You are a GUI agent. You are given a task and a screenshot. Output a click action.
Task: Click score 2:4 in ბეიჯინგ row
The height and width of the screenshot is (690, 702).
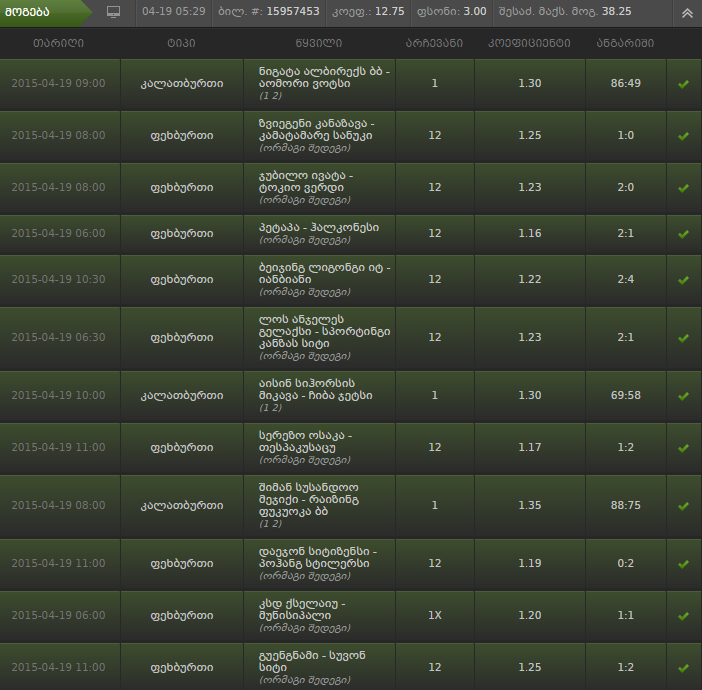pyautogui.click(x=625, y=279)
